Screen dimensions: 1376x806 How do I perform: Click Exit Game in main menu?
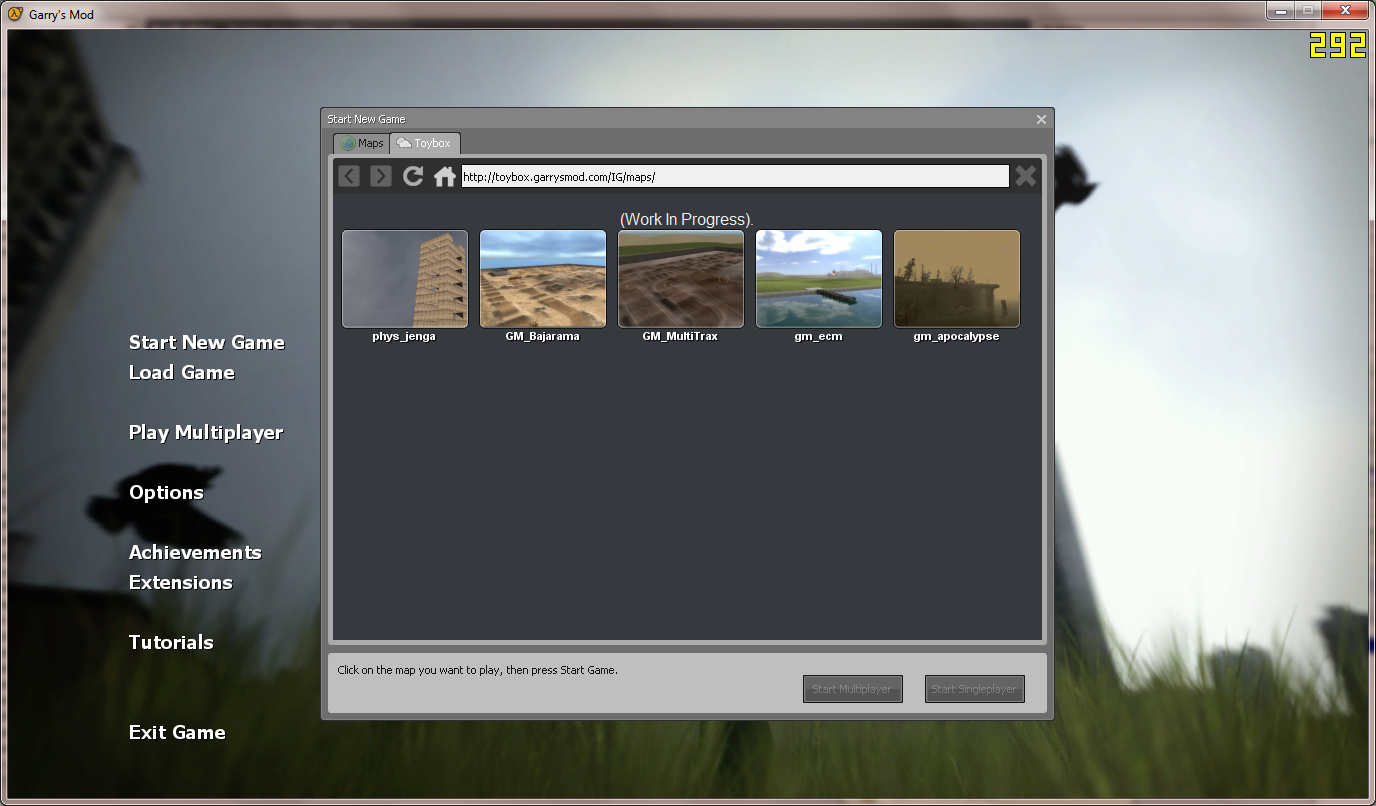(x=177, y=732)
